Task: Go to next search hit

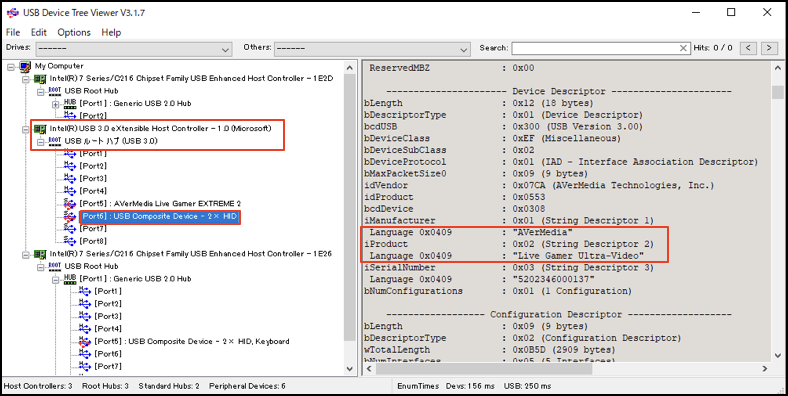Action: [769, 48]
